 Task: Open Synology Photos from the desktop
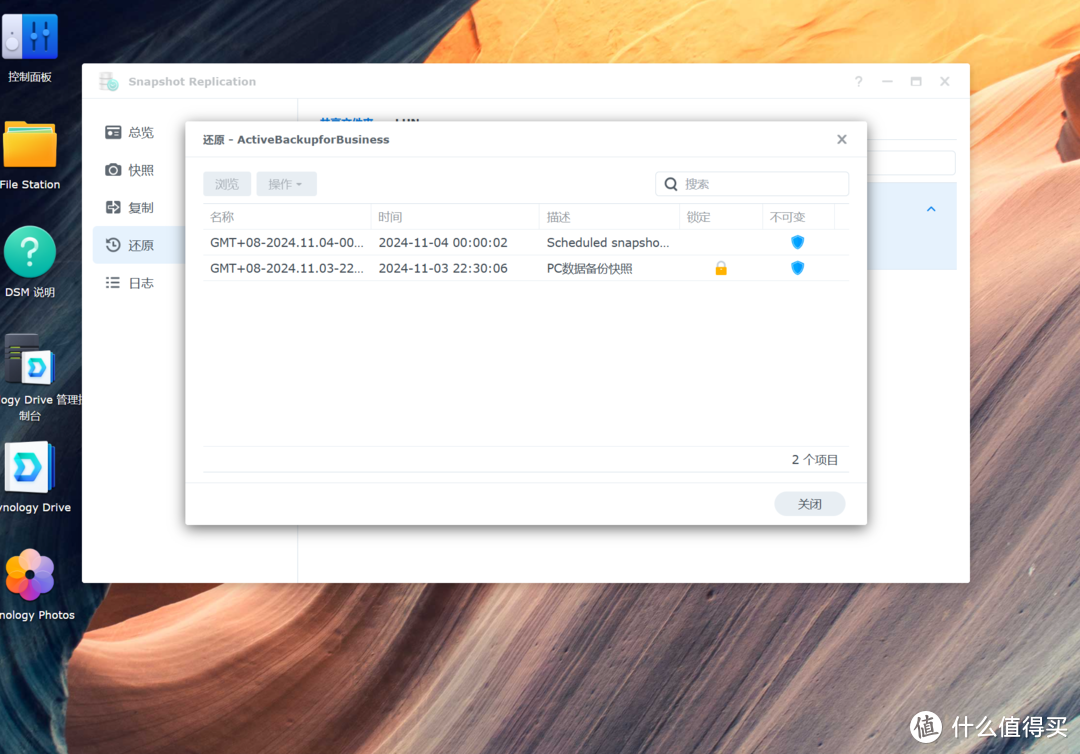coord(30,576)
